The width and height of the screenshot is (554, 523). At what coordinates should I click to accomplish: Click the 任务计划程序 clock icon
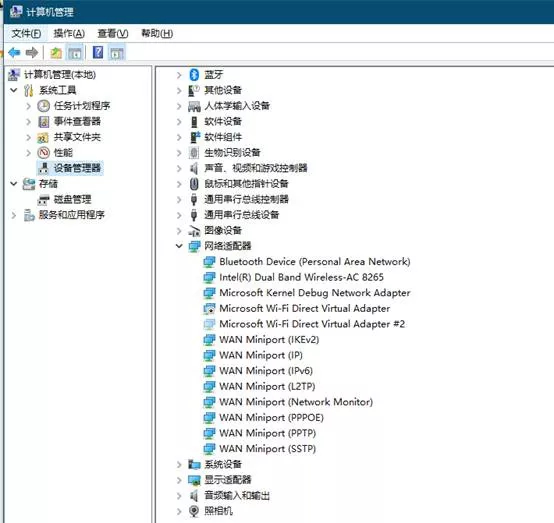(x=43, y=106)
